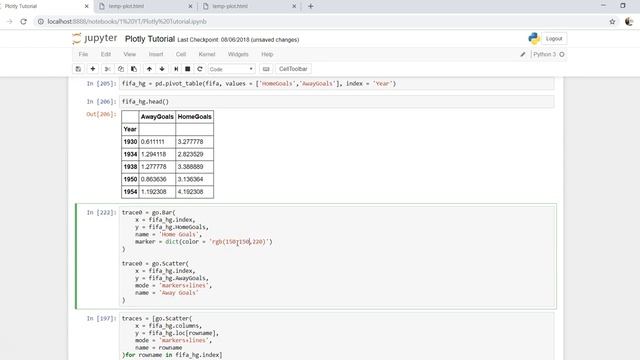Image resolution: width=640 pixels, height=360 pixels.
Task: Open the command palette keyboard icon
Action: (266, 69)
